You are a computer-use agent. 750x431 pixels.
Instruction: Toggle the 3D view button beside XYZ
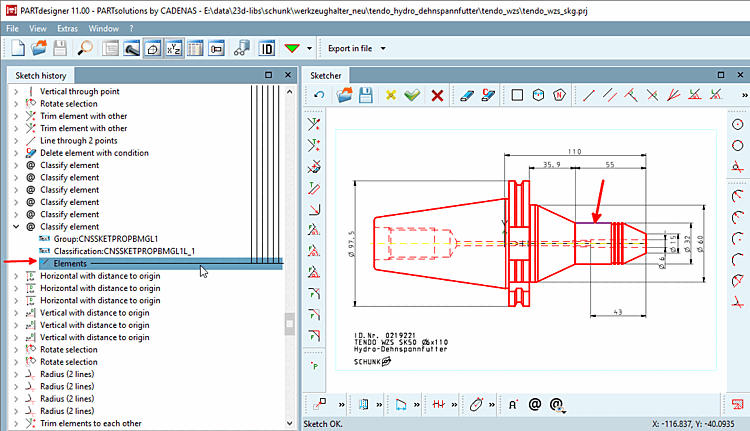(153, 48)
